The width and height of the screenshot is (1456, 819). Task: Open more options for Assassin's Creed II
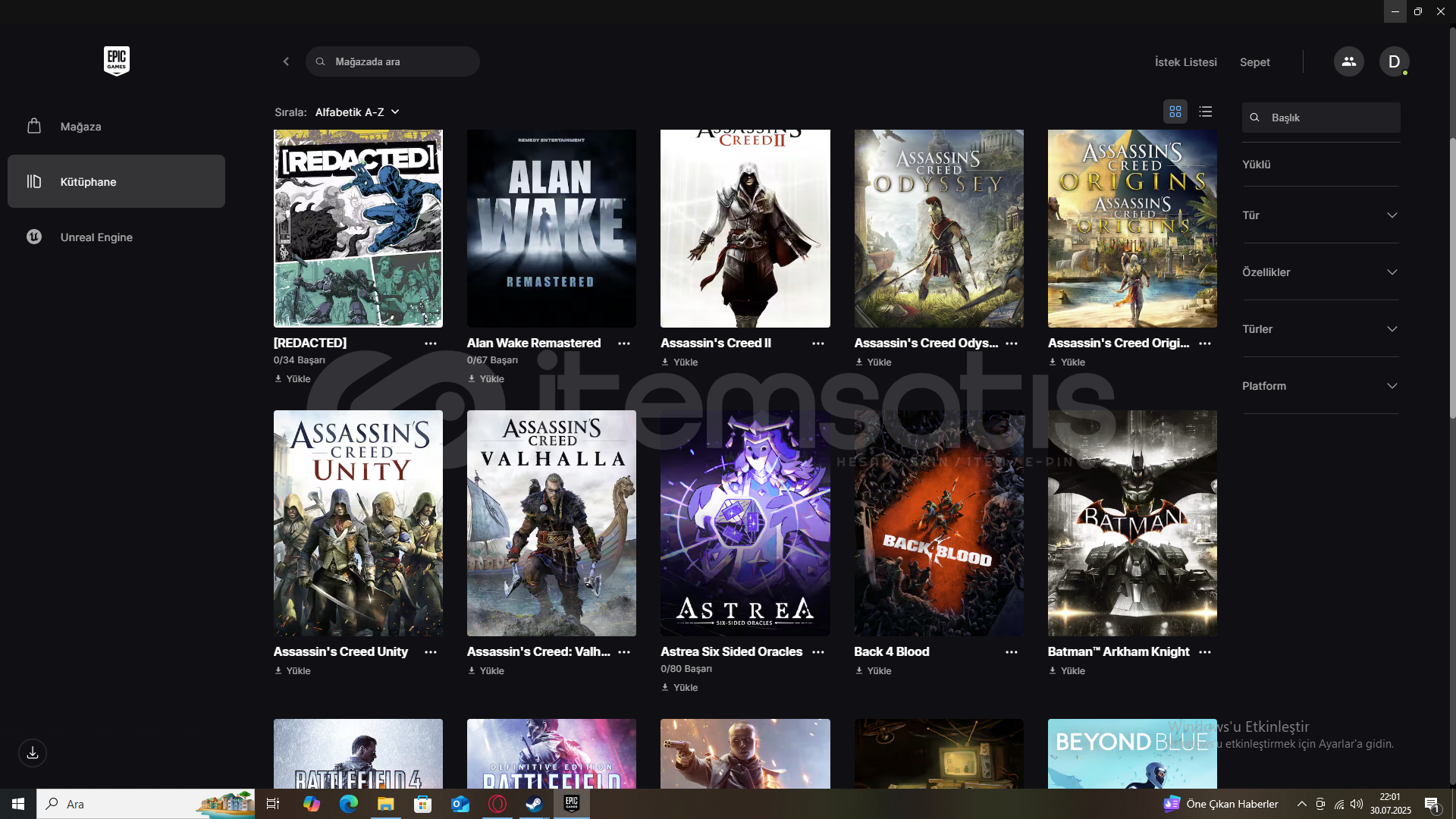[x=818, y=344]
